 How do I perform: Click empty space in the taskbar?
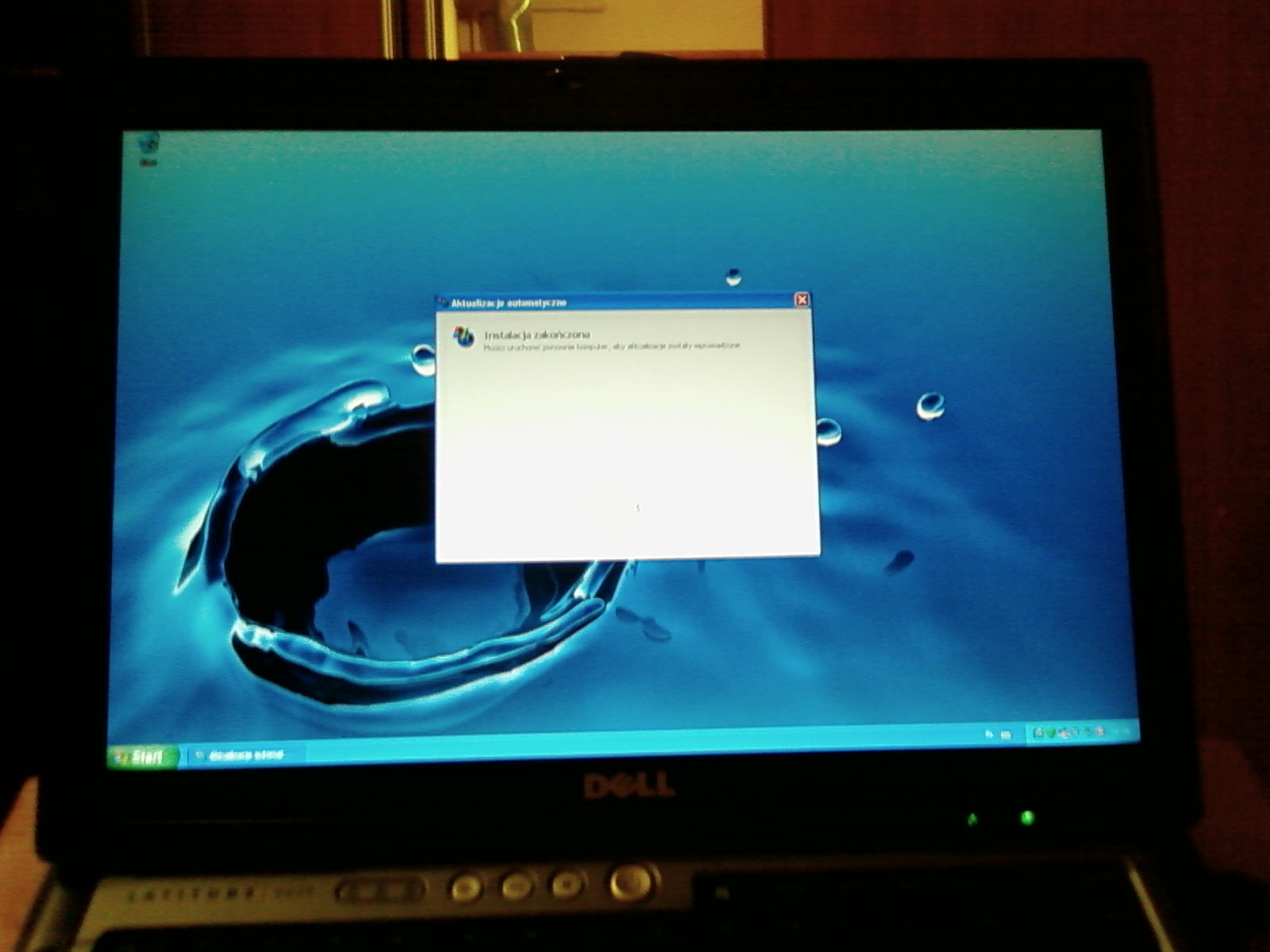click(x=635, y=746)
